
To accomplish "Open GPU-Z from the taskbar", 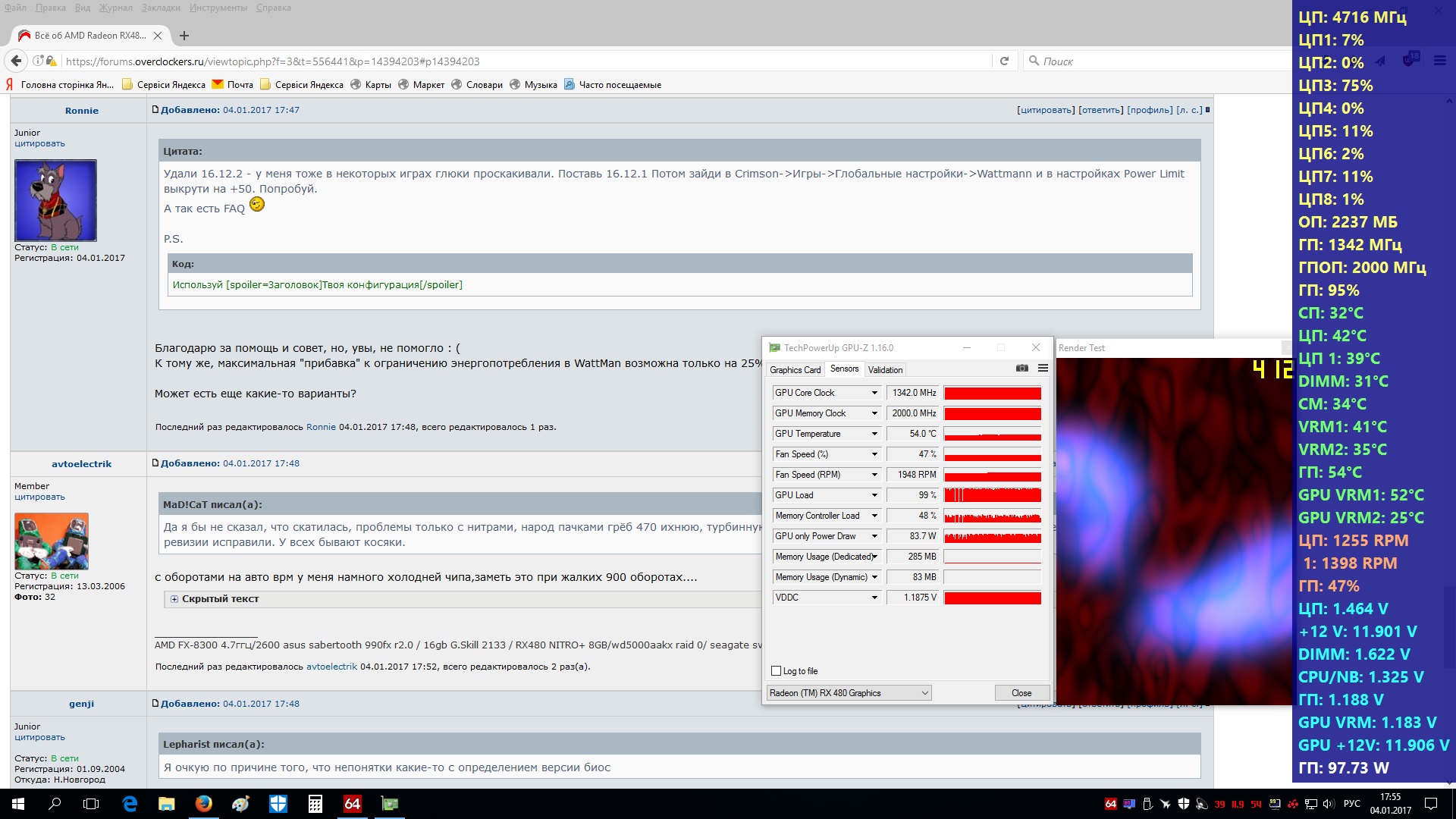I will tap(390, 804).
